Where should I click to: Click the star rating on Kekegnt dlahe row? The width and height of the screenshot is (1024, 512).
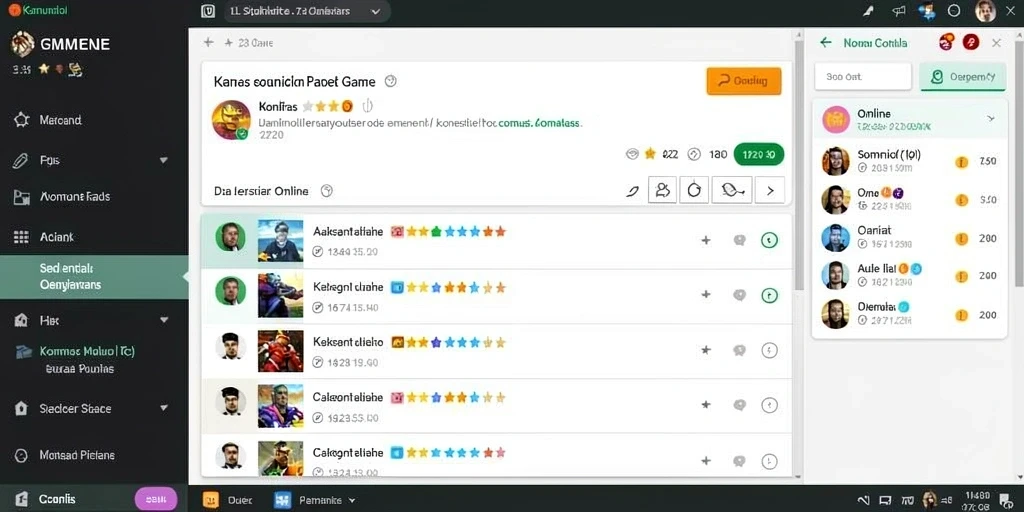tap(456, 287)
